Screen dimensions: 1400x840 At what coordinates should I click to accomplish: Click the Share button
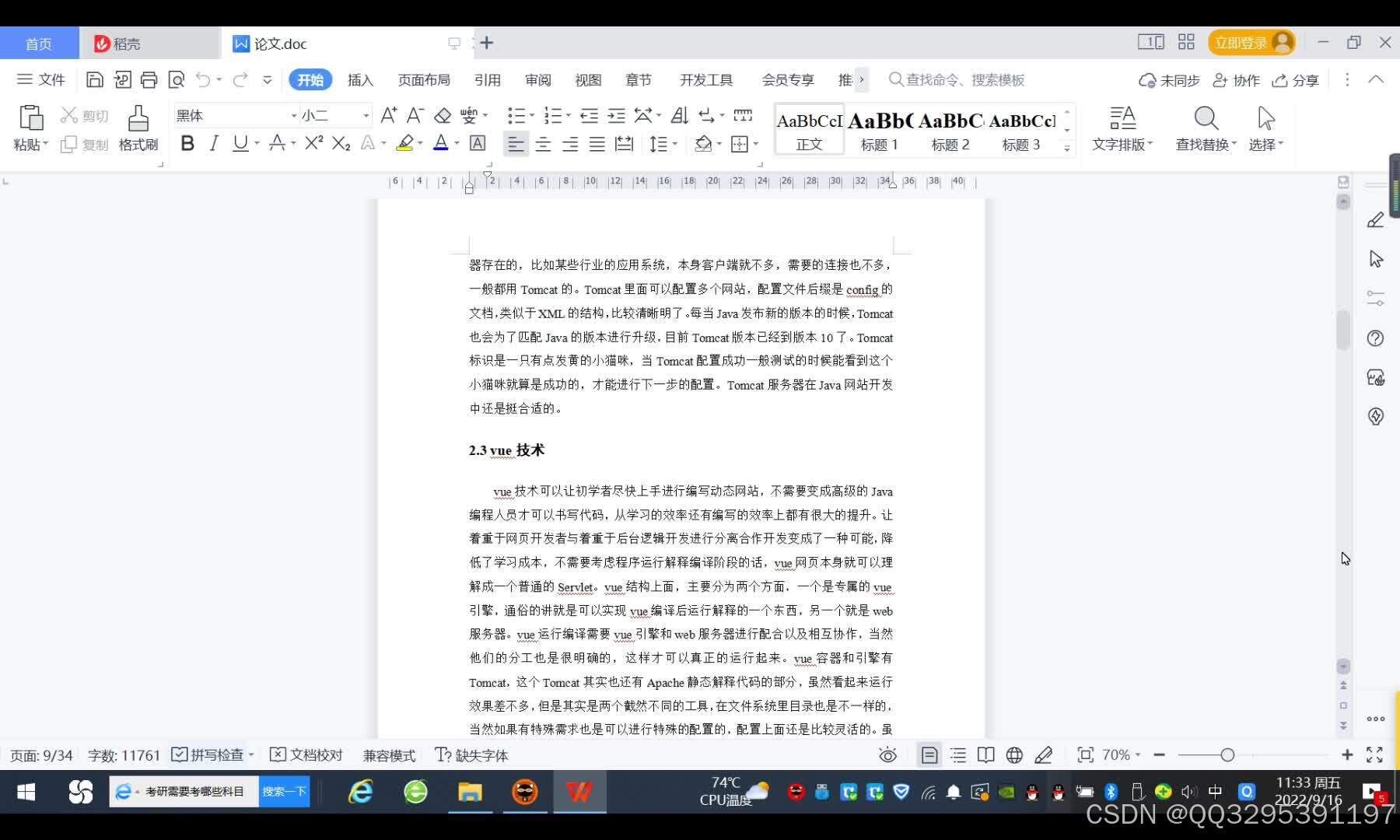coord(1296,80)
